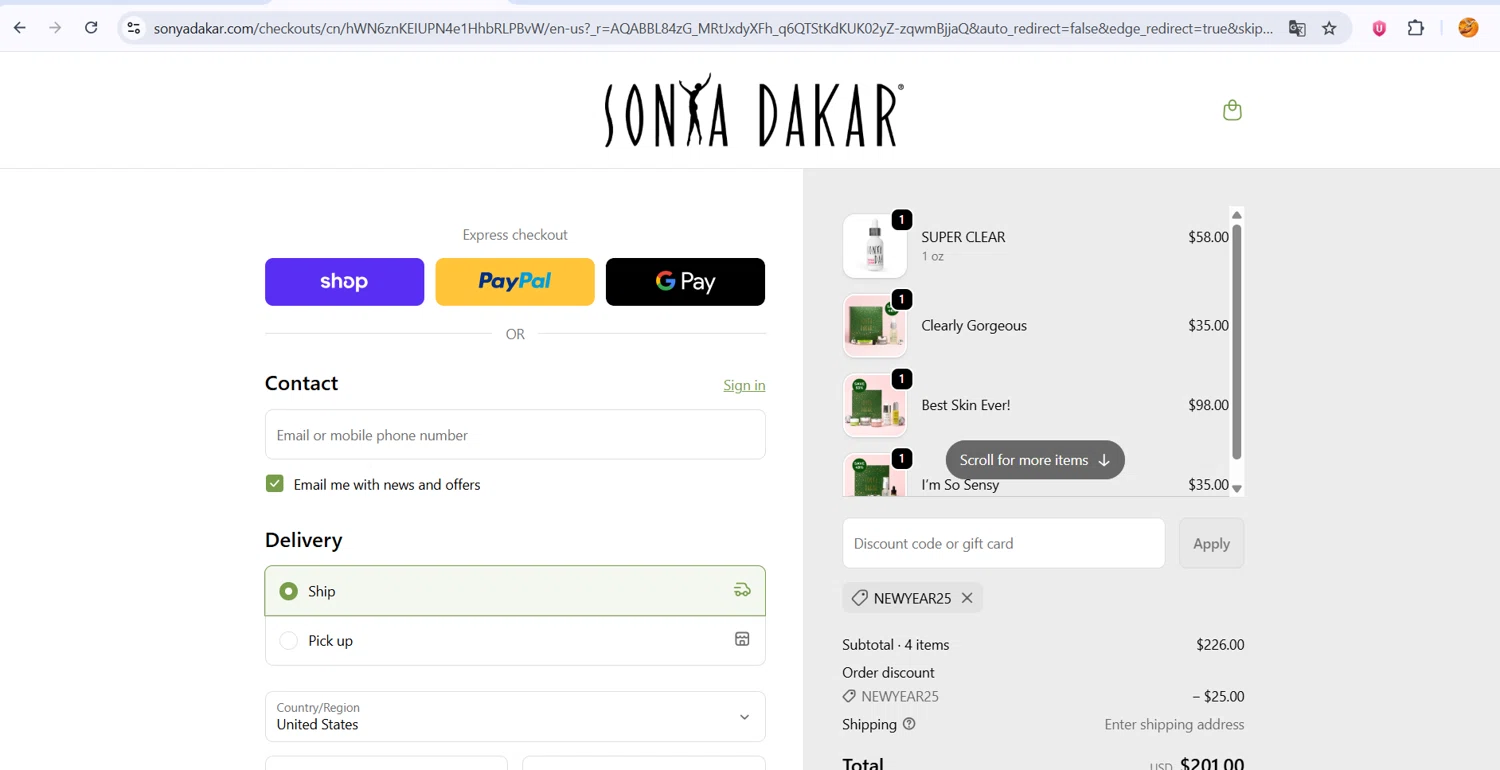This screenshot has height=770, width=1500.
Task: Click the Clearly Gorgeous product thumbnail
Action: tap(875, 326)
